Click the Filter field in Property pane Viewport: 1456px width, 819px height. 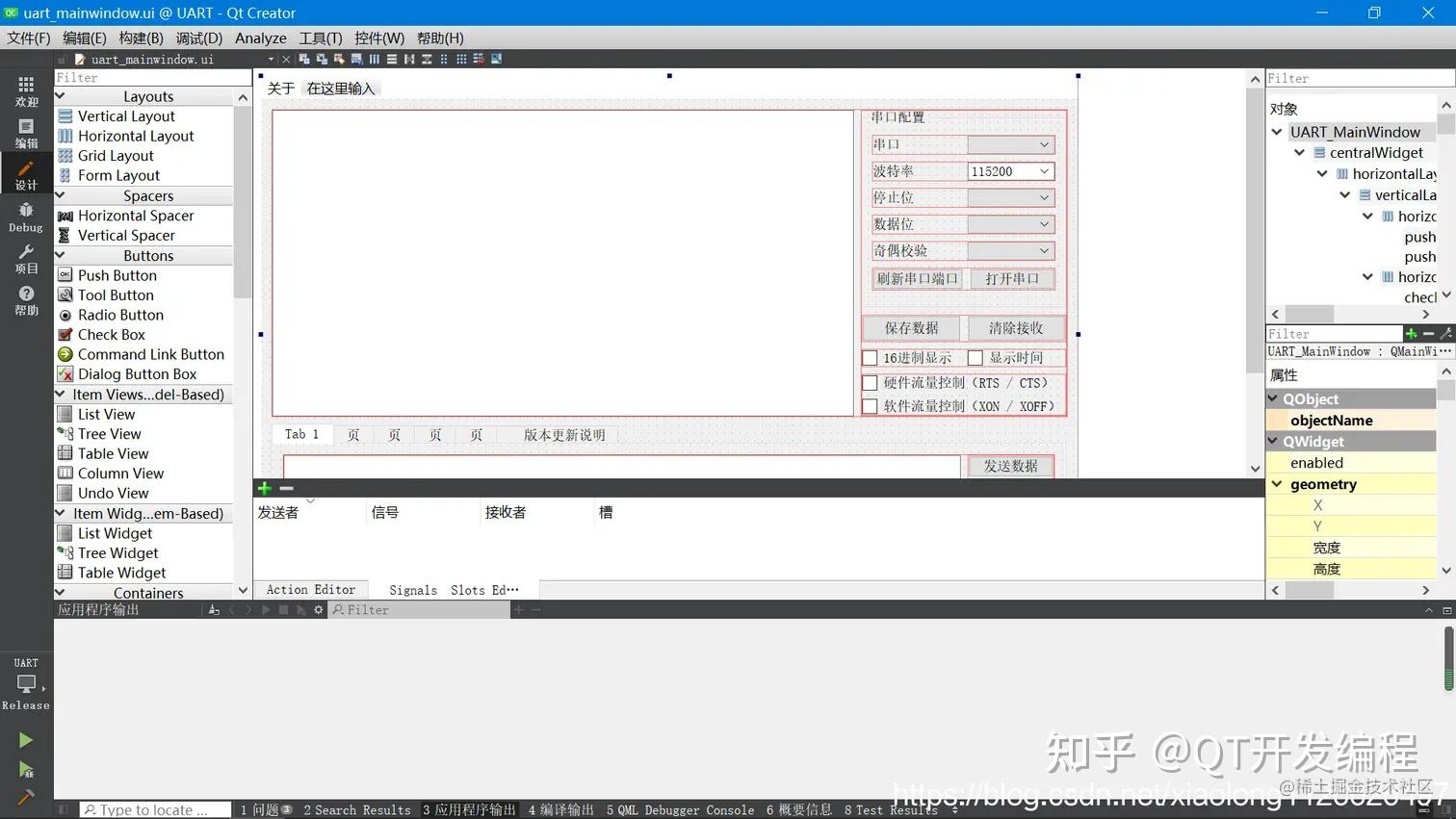pos(1335,333)
